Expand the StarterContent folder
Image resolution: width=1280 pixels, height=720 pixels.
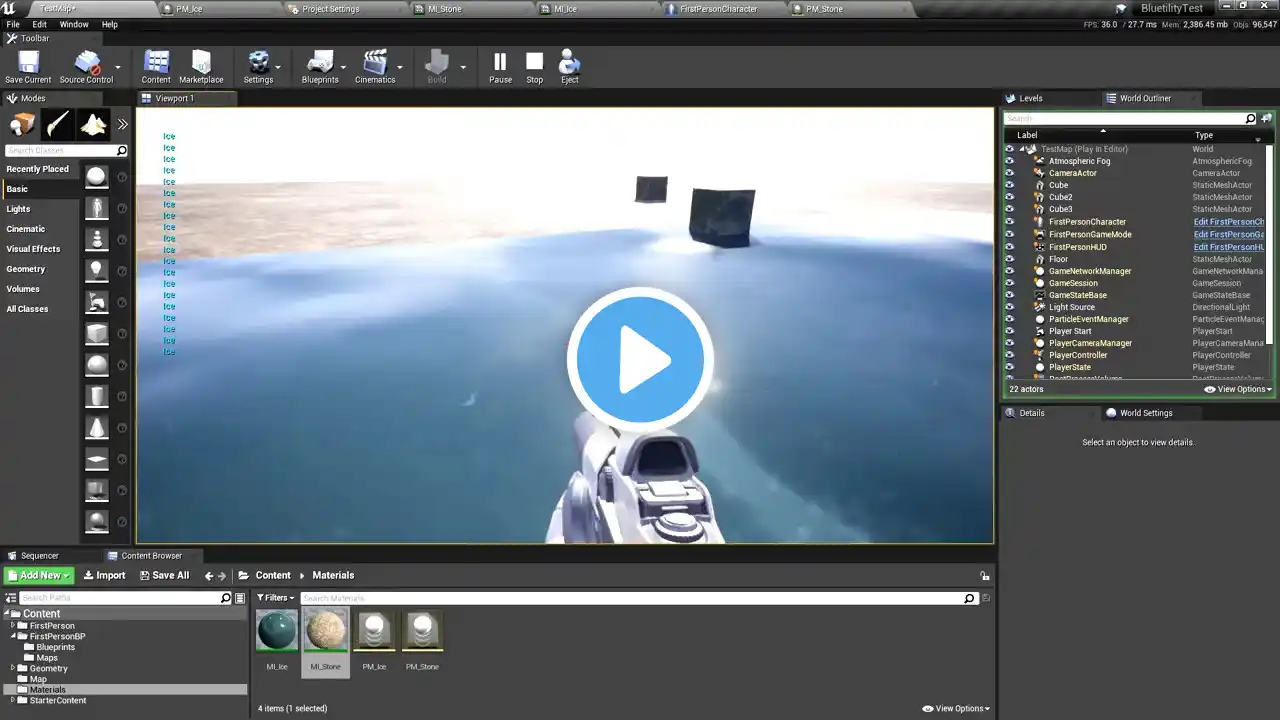pyautogui.click(x=13, y=701)
